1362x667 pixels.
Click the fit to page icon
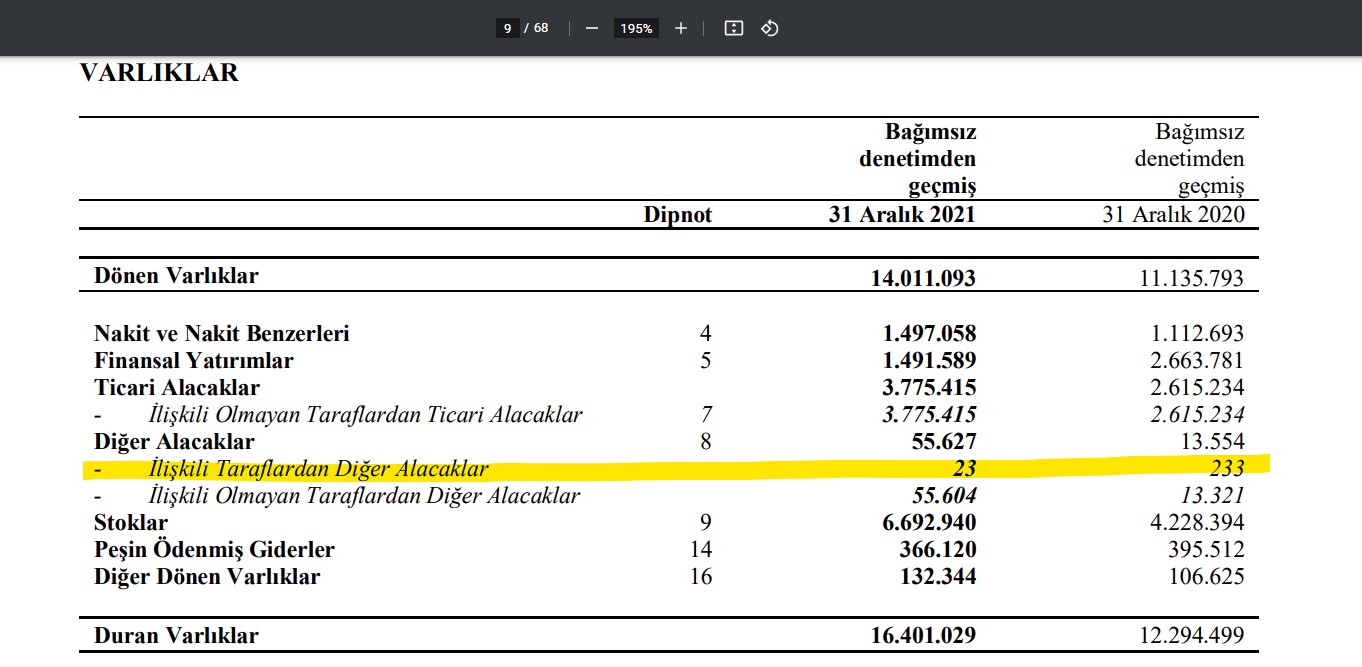point(733,28)
